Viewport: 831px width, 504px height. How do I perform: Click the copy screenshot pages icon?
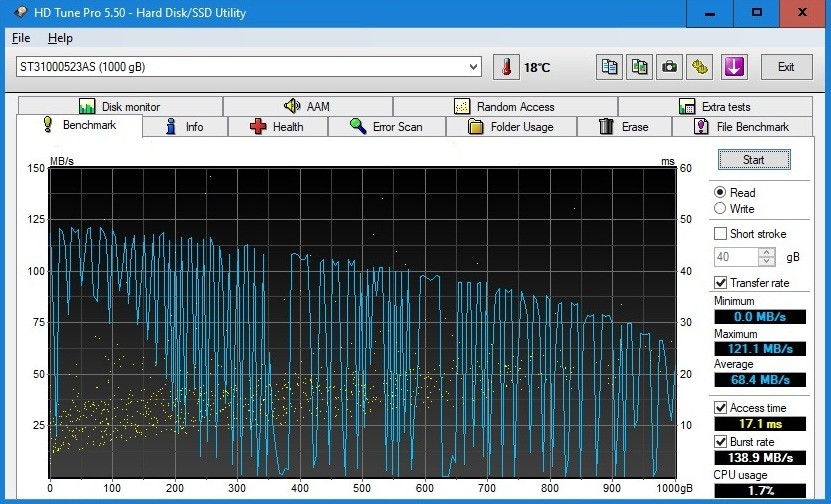coord(639,67)
